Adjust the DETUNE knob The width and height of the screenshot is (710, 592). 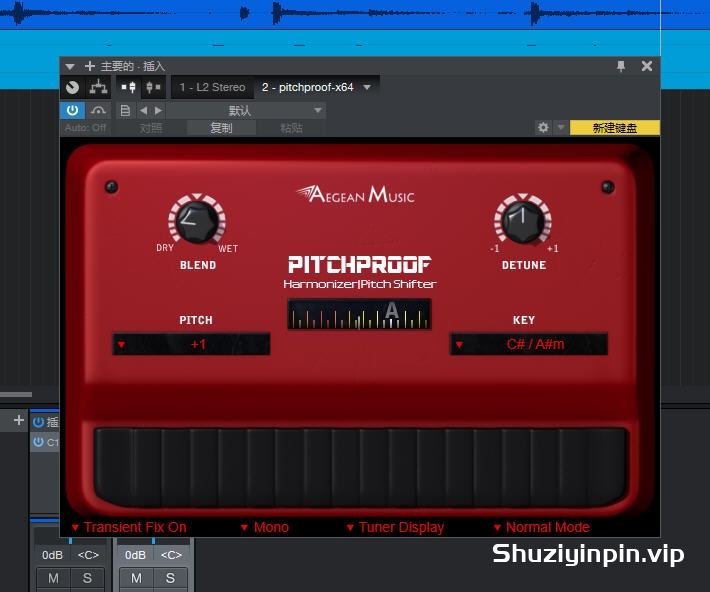(523, 222)
